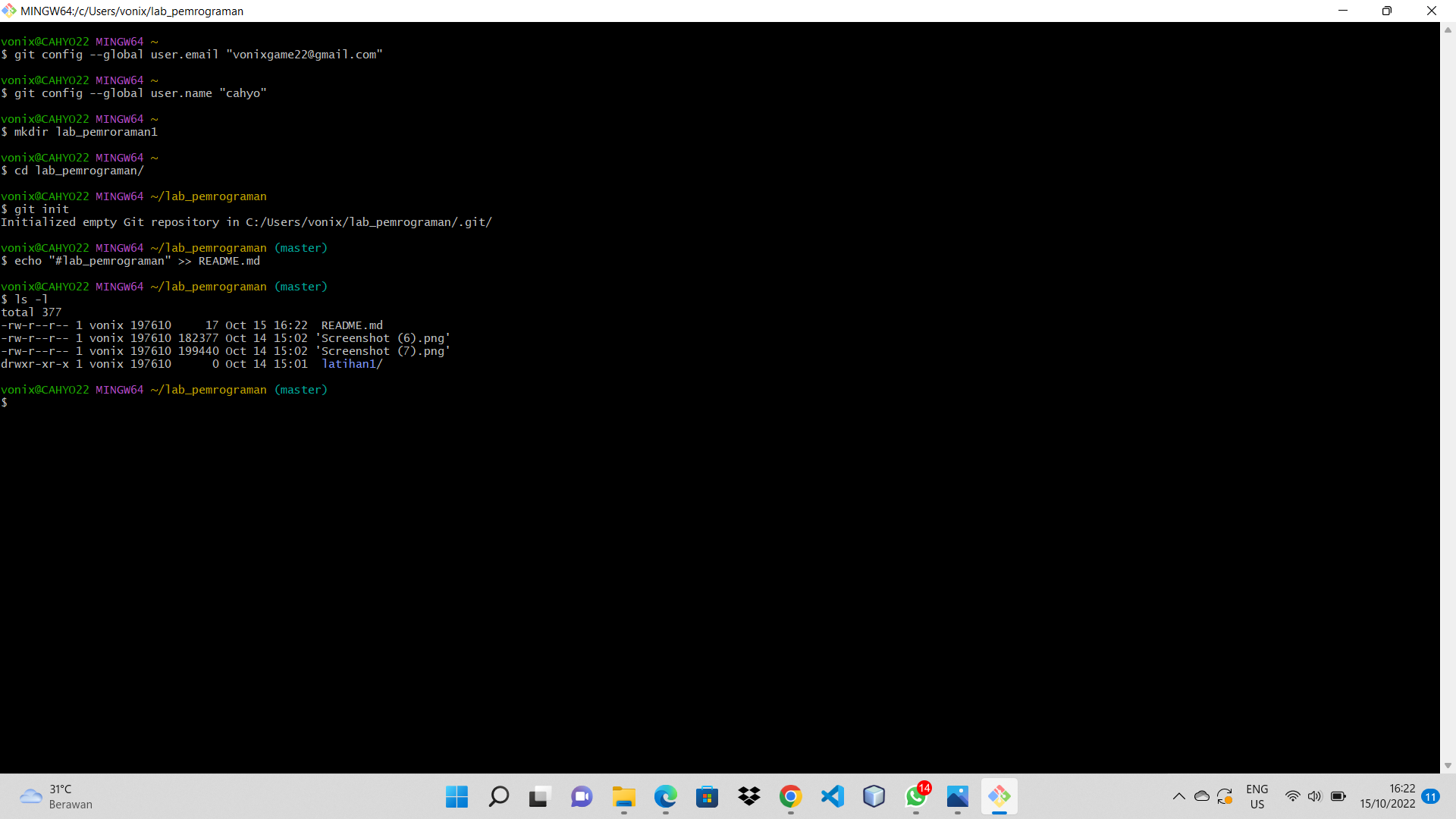Click the Git Bash icon in the title bar

pos(9,11)
